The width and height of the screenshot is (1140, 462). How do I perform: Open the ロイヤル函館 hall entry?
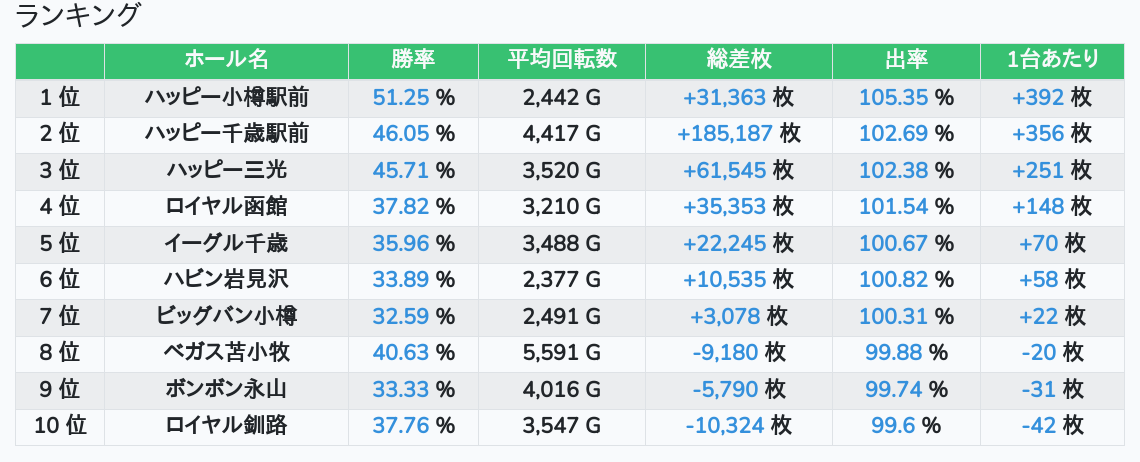point(226,206)
